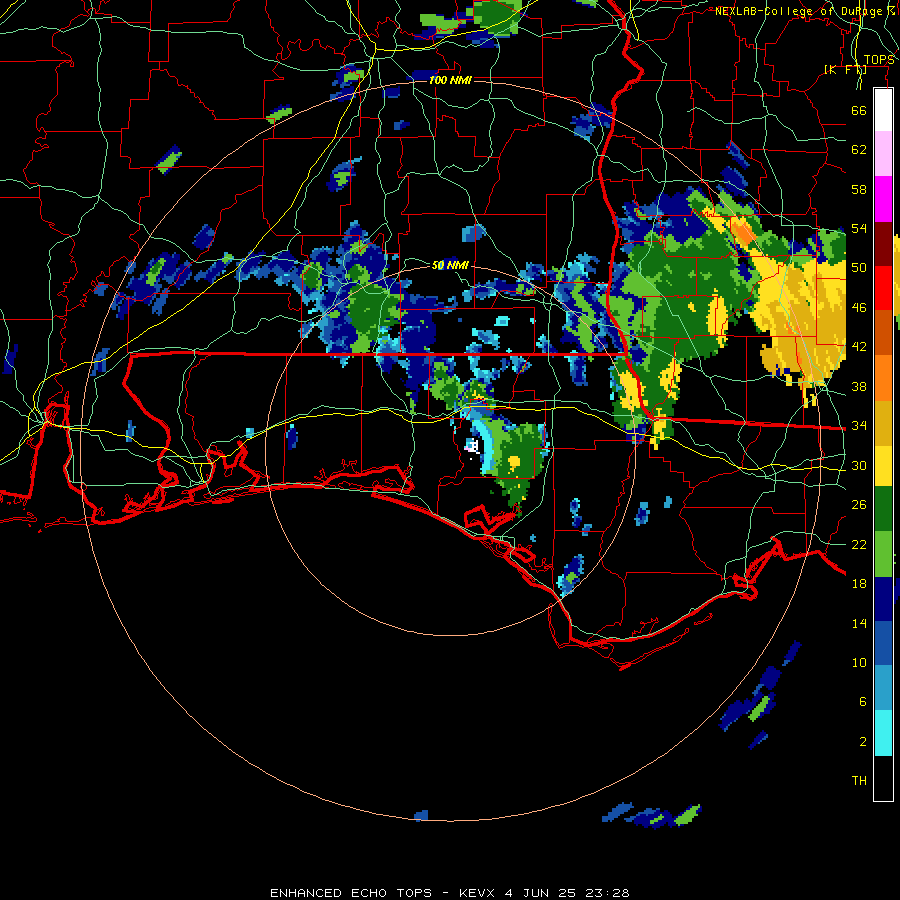Click the "62" legend value
Viewport: 900px width, 900px height.
tap(859, 150)
